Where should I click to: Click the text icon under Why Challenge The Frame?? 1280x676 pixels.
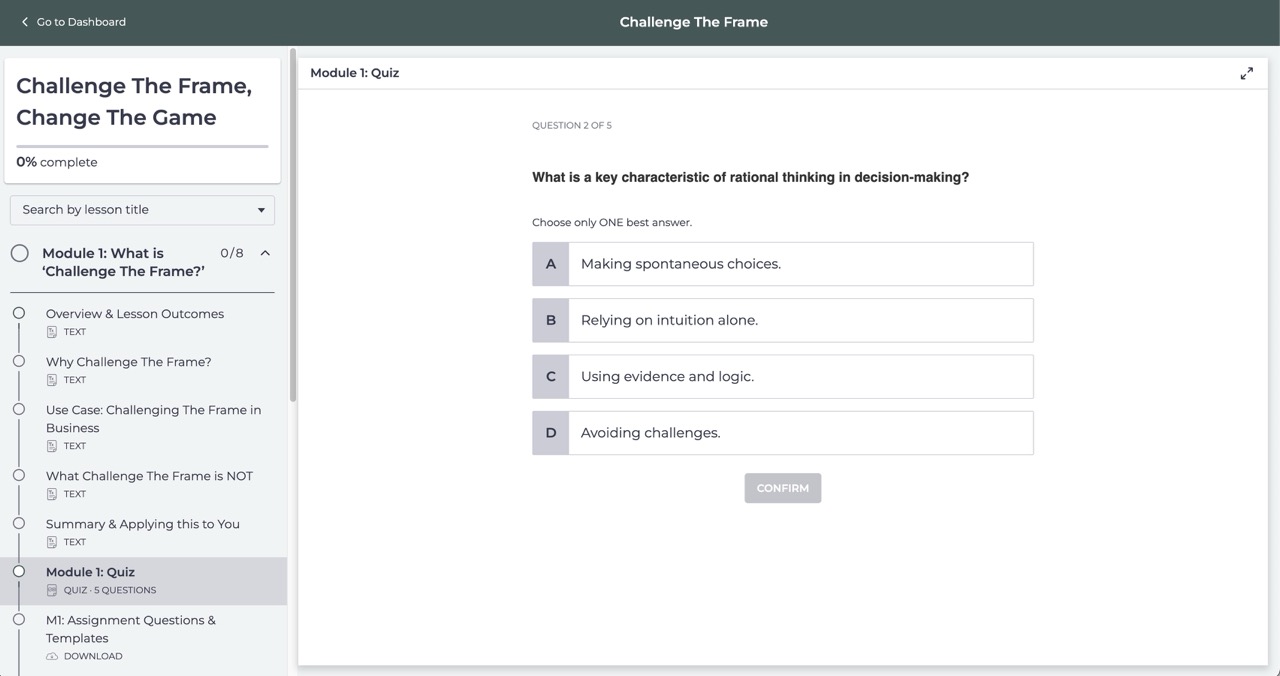[x=52, y=380]
